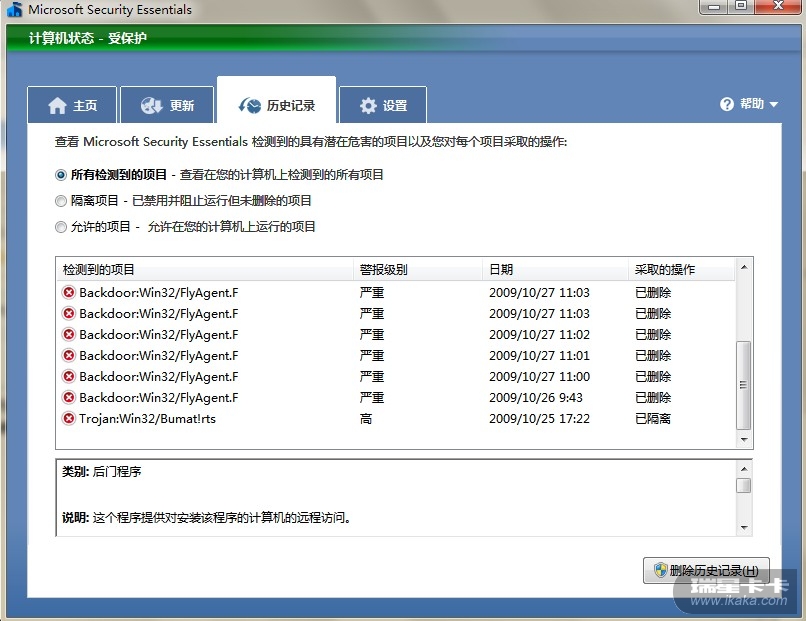The height and width of the screenshot is (621, 806).
Task: Click the 说明 description text
Action: 207,518
